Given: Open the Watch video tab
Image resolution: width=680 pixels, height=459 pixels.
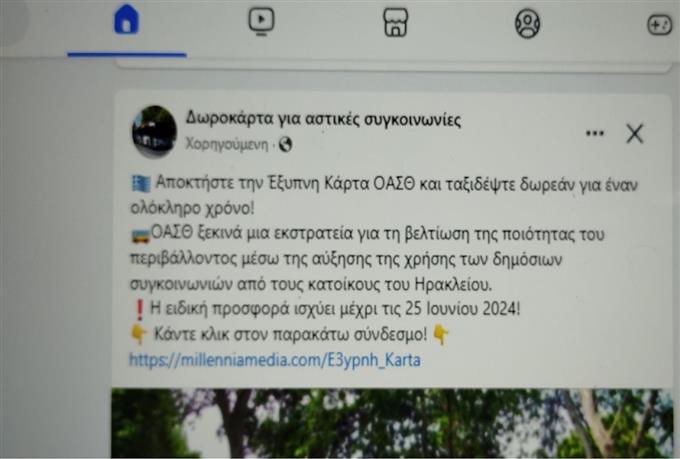Looking at the screenshot, I should click(261, 22).
